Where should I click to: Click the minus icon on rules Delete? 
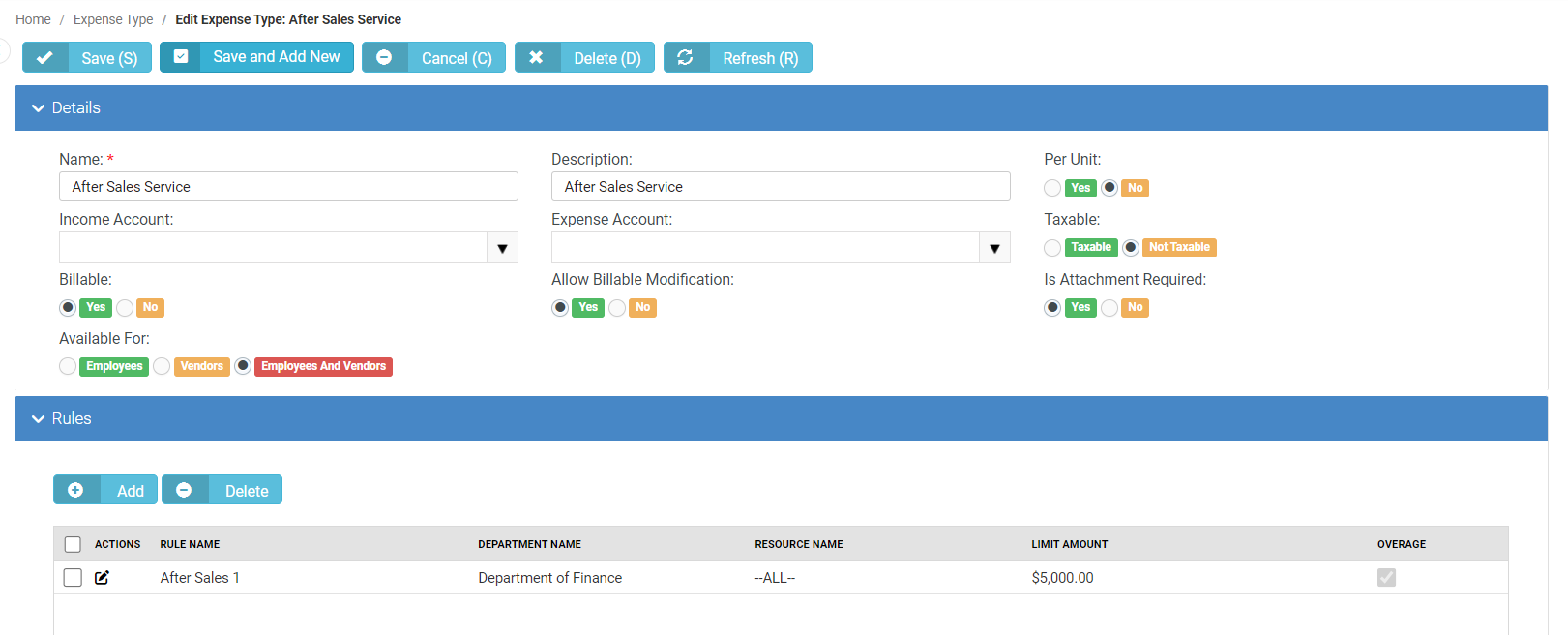pos(184,491)
